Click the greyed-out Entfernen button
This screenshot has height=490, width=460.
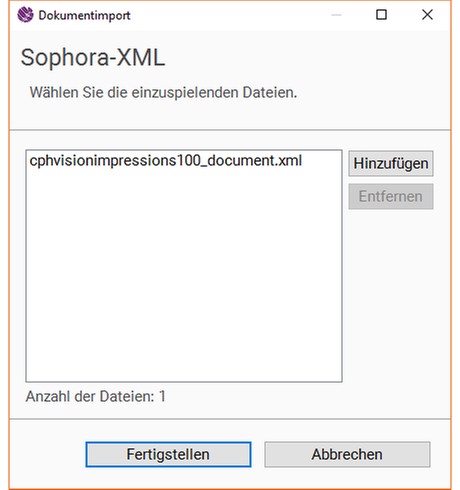tap(391, 196)
